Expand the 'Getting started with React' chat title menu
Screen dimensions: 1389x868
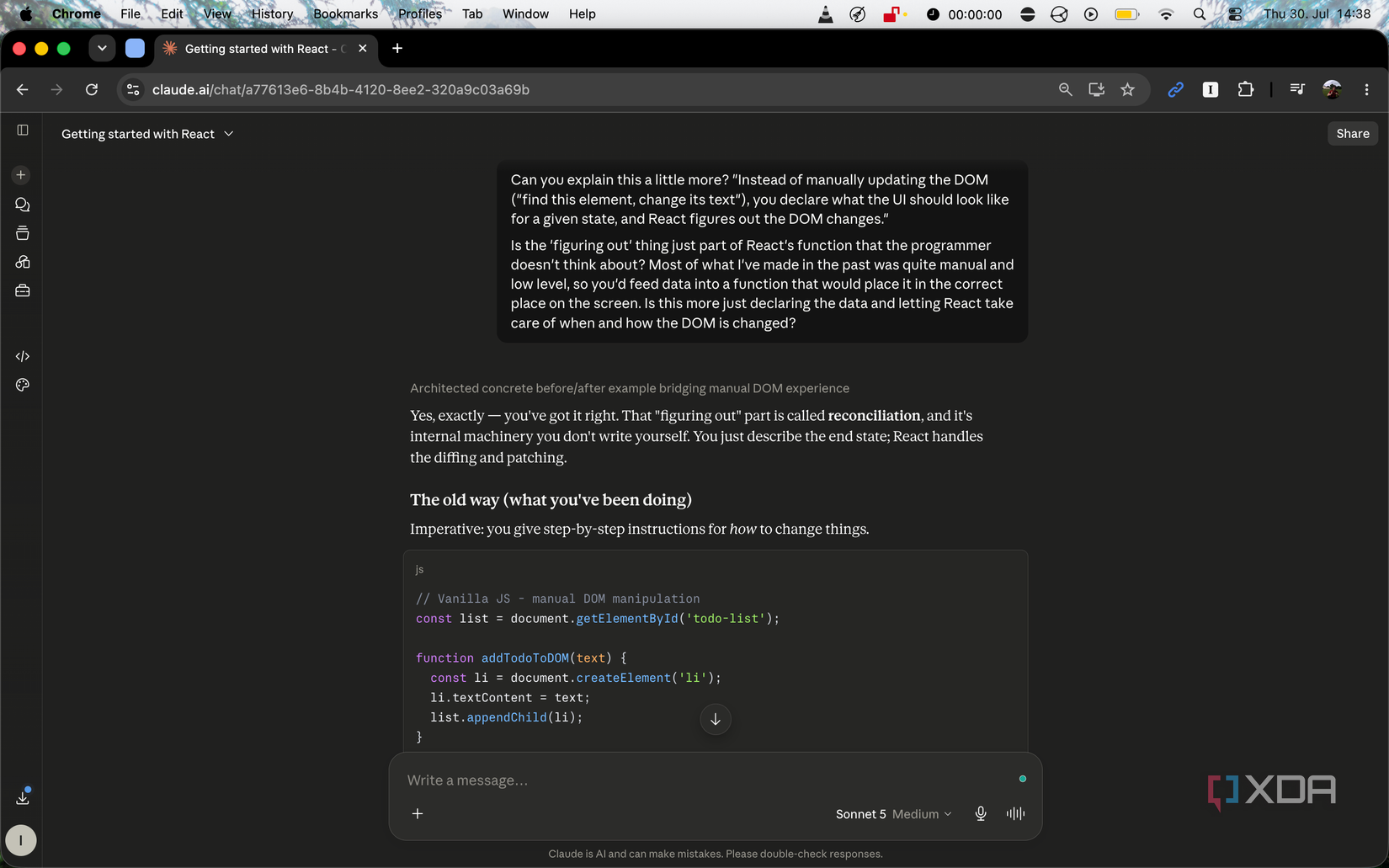tap(147, 134)
